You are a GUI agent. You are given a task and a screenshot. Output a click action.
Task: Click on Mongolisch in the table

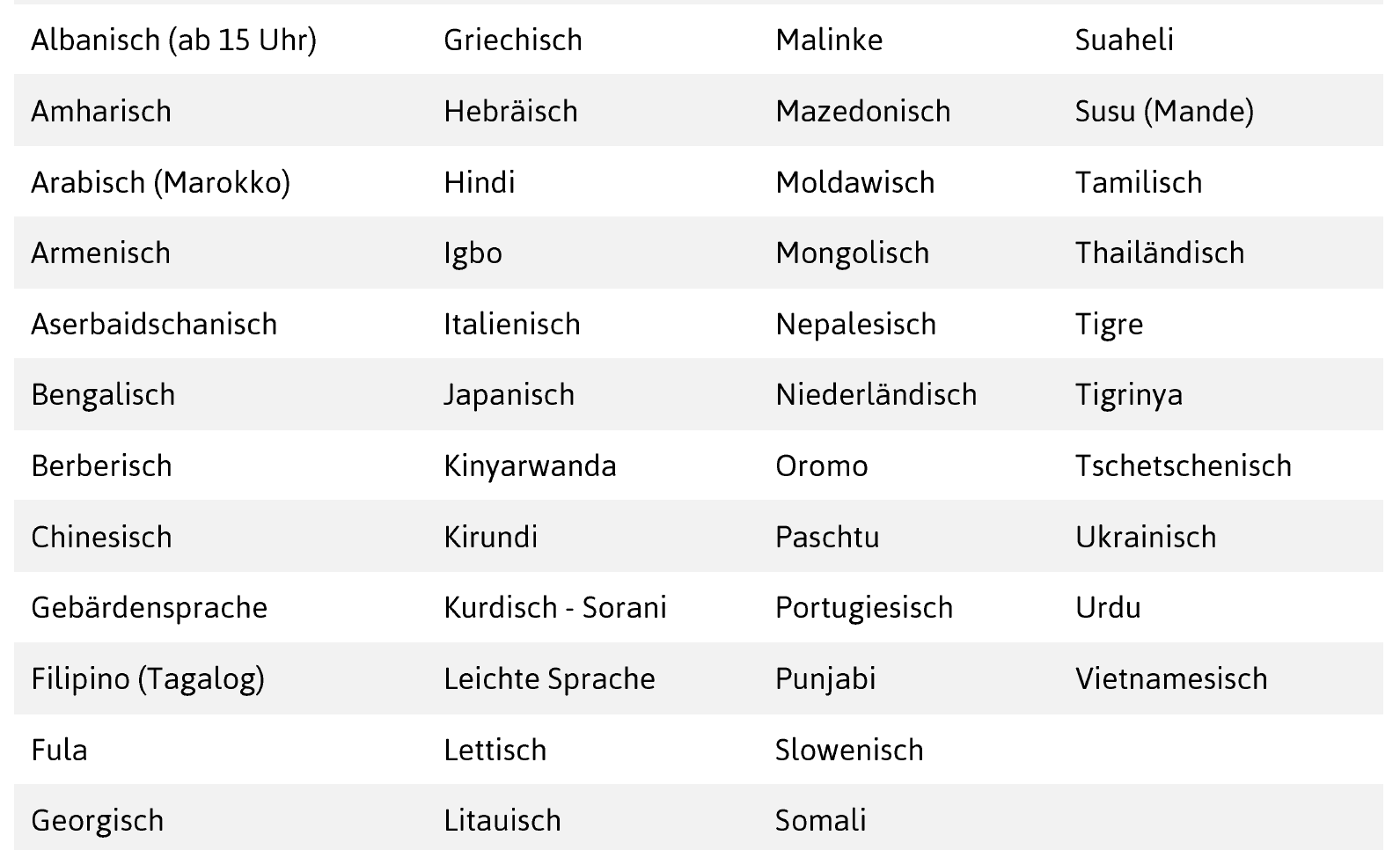click(x=852, y=253)
